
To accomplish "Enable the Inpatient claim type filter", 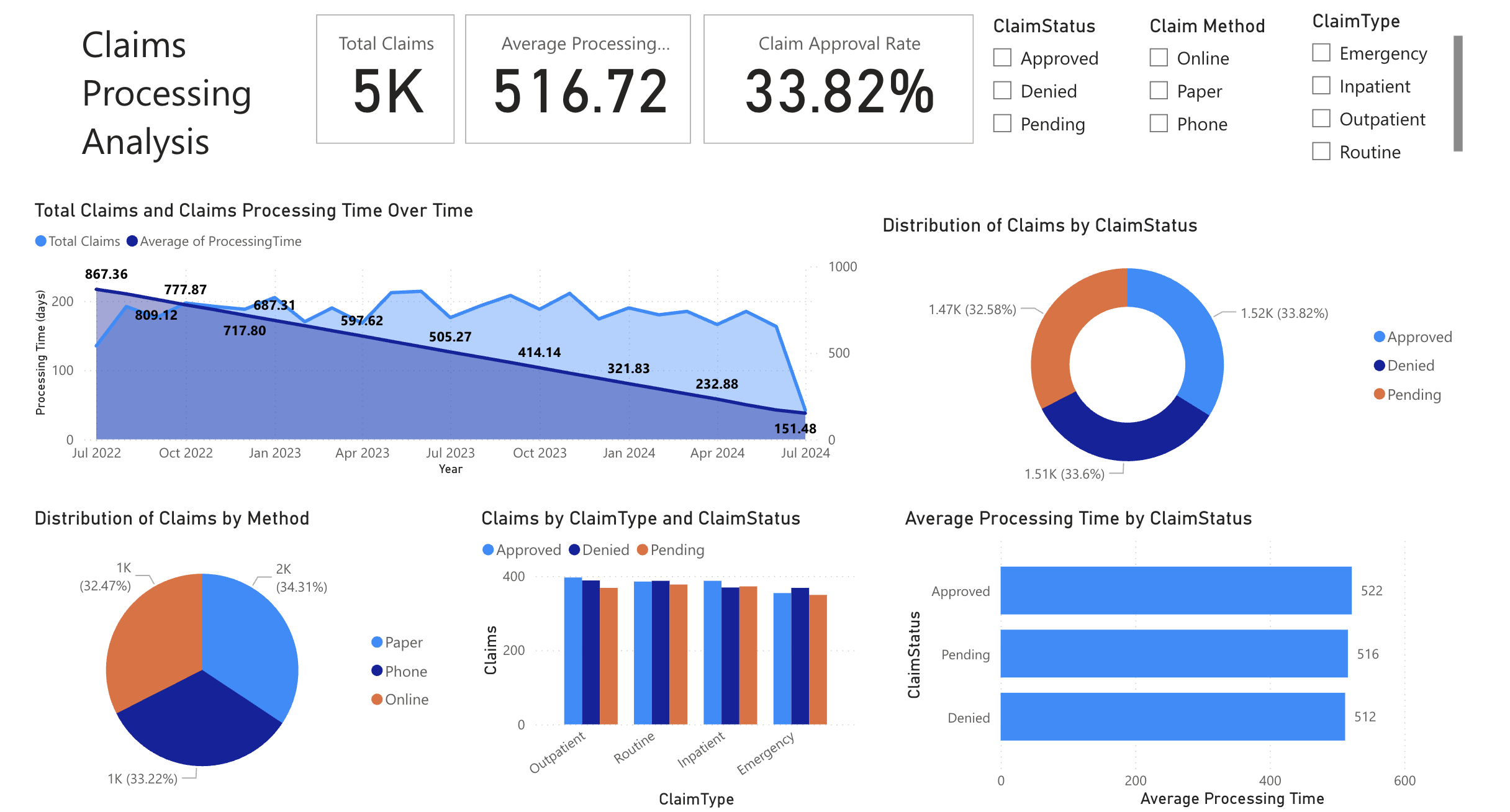I will tap(1320, 86).
